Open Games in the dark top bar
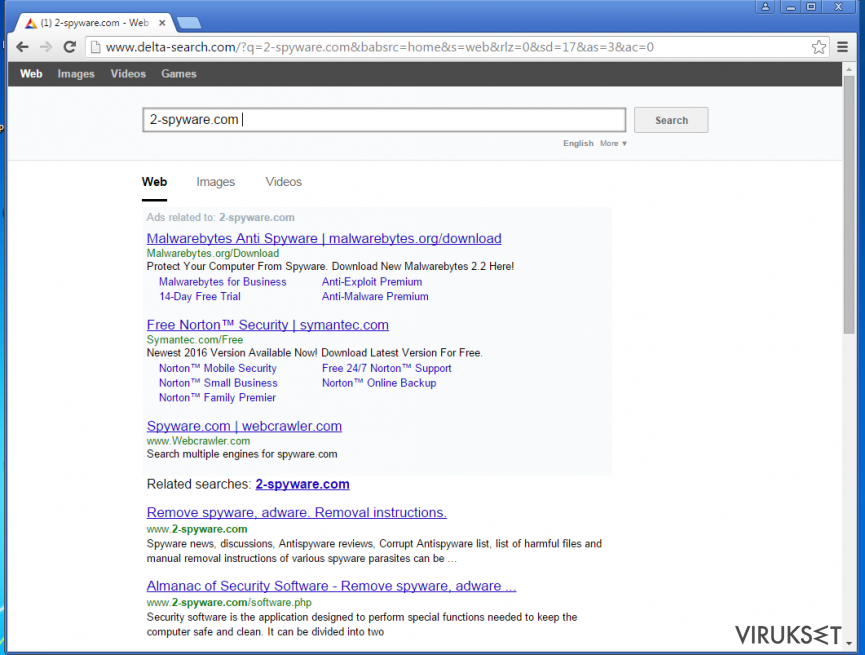This screenshot has width=865, height=655. 179,74
